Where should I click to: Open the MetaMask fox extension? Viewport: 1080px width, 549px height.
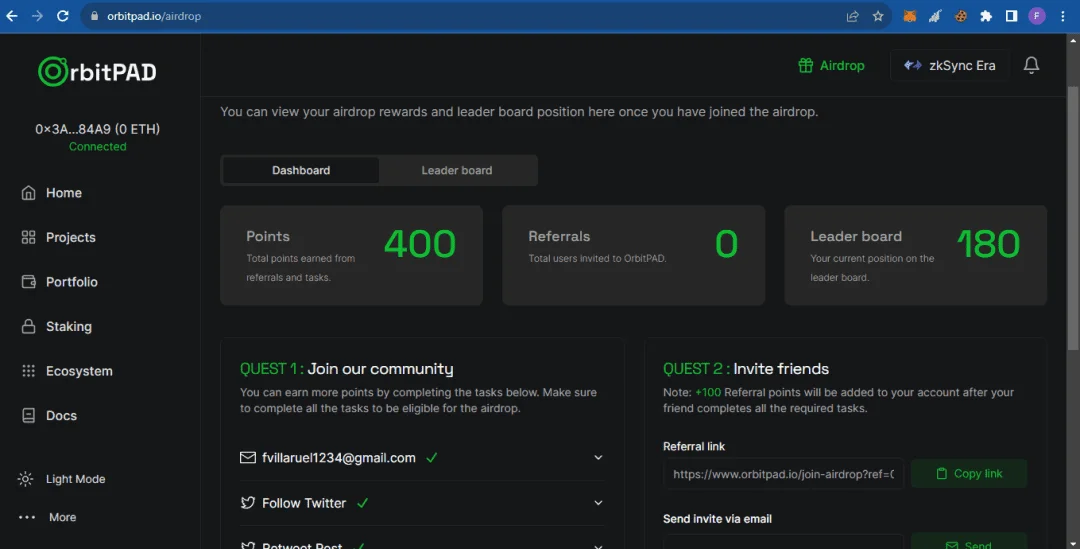[x=910, y=16]
